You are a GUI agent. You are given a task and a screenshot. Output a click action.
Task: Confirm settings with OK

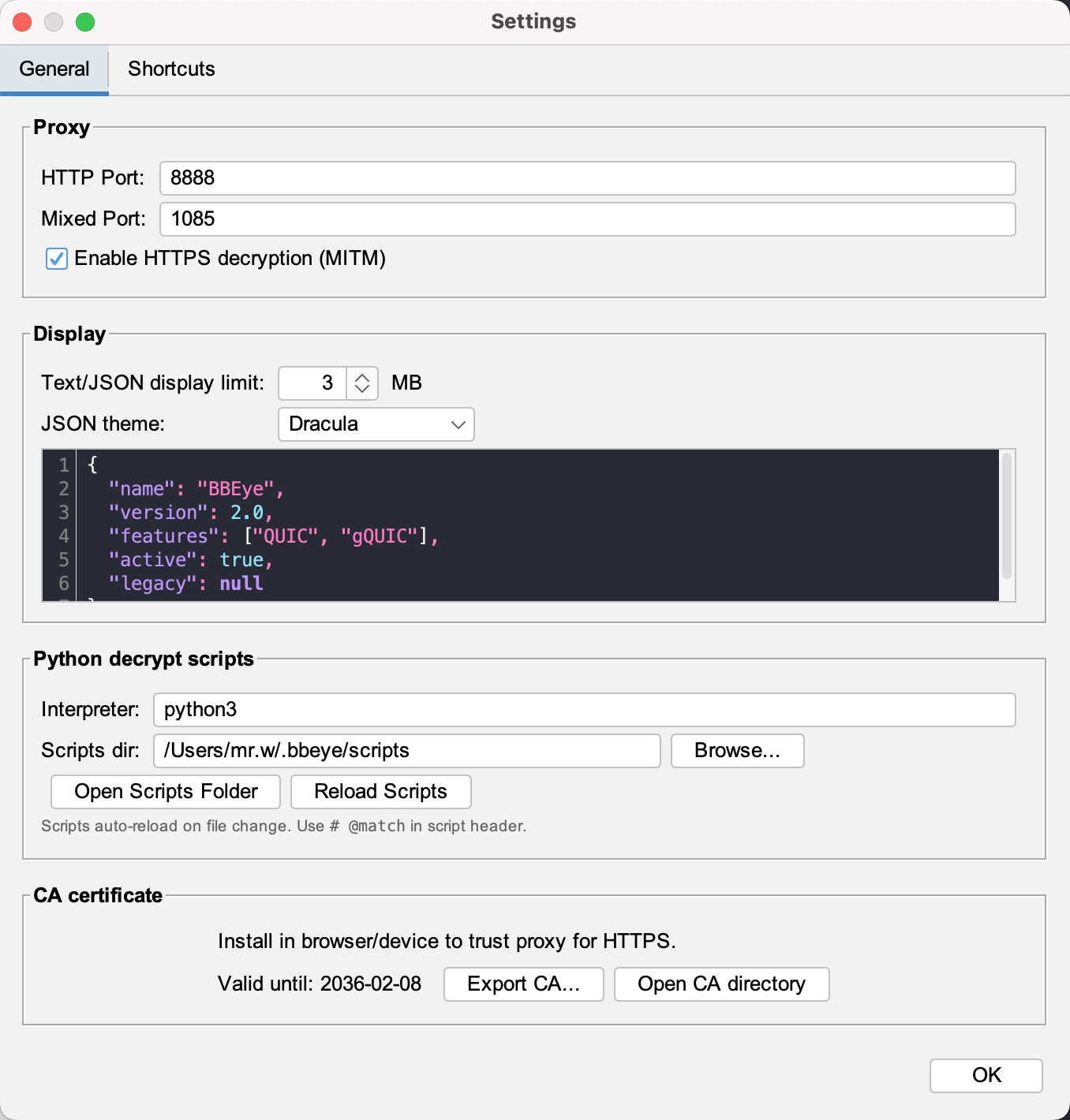coord(986,1075)
